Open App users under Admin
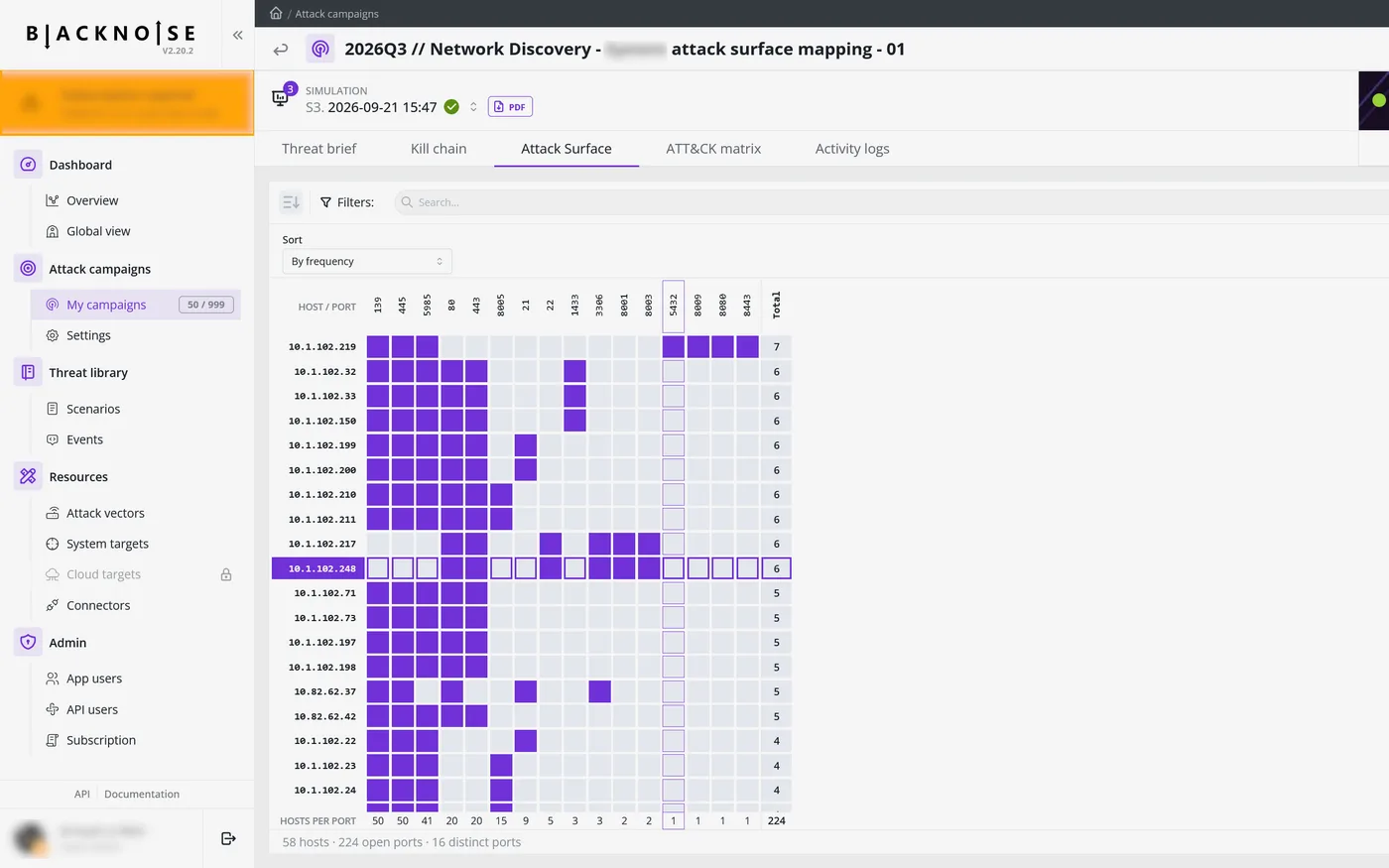Screen dimensions: 1389x868 (x=94, y=679)
